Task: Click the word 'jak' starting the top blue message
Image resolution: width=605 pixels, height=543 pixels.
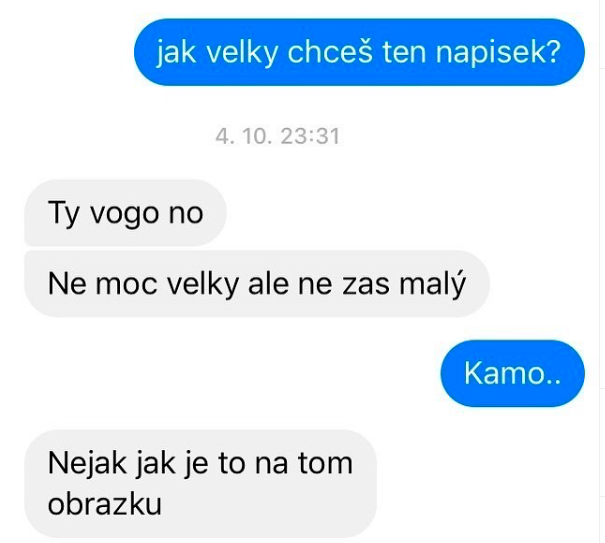Action: pyautogui.click(x=176, y=53)
